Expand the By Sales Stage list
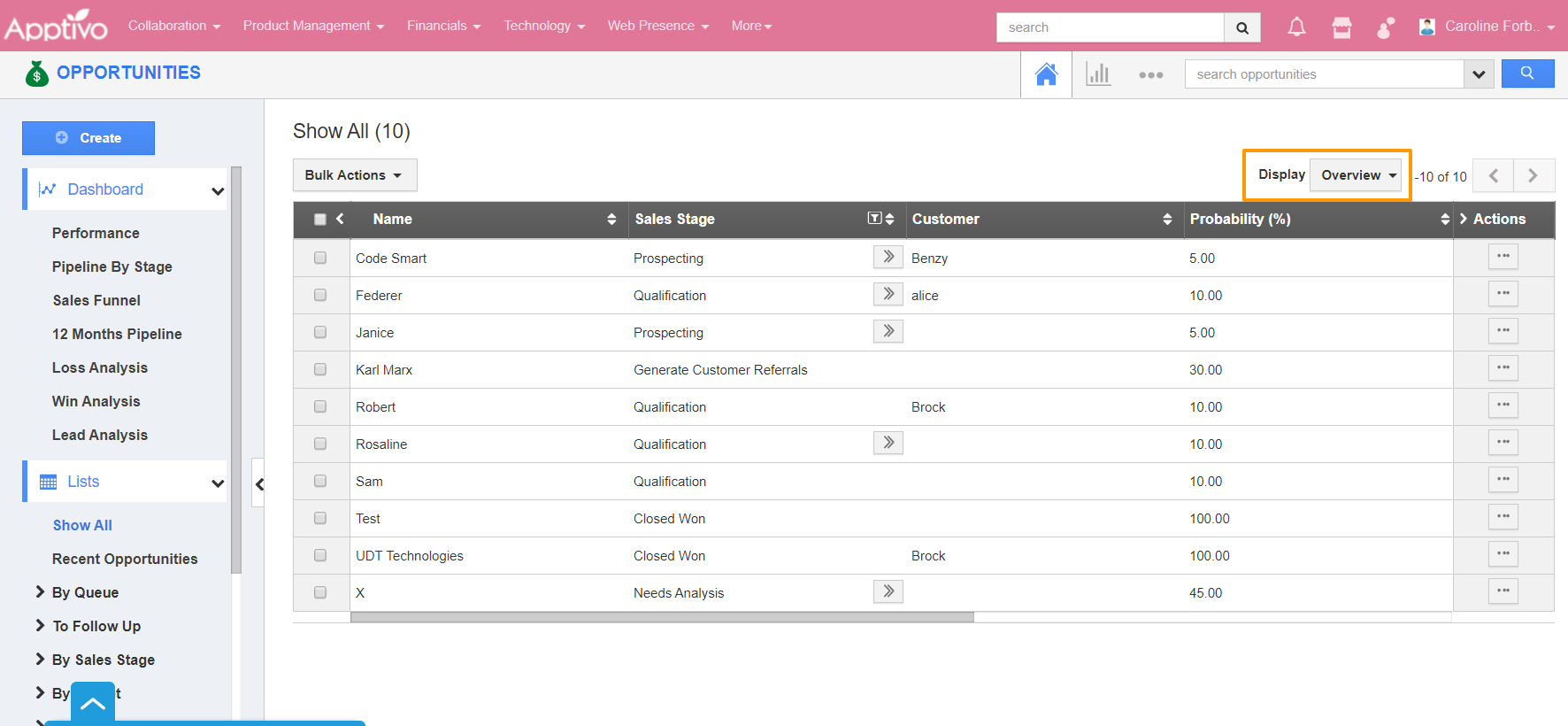The image size is (1568, 726). 103,660
